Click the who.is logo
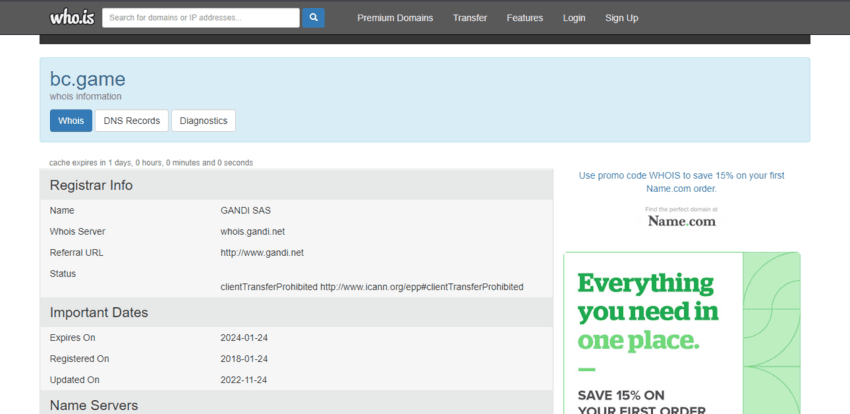This screenshot has height=414, width=850. pos(71,17)
